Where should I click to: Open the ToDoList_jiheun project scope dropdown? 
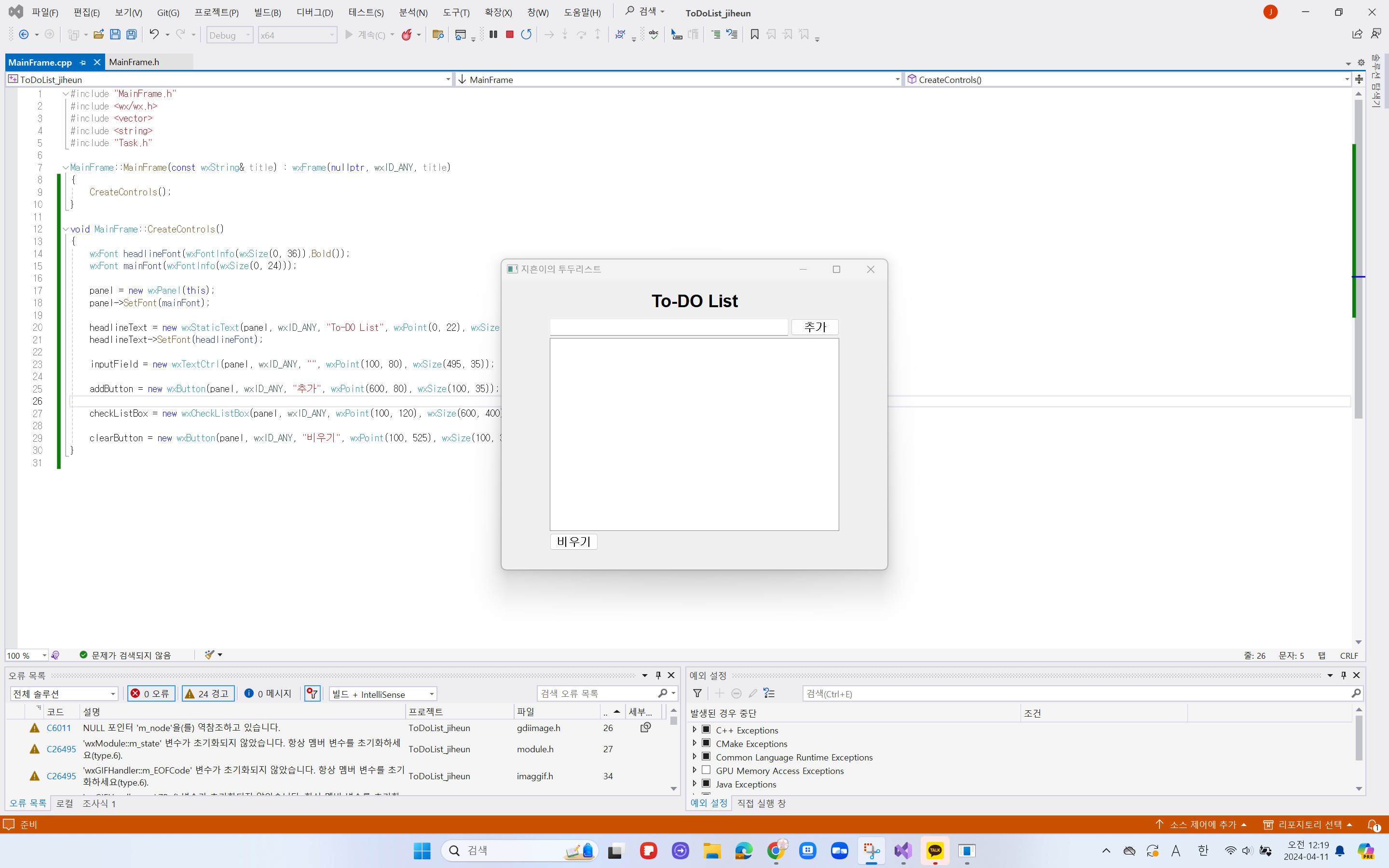(230, 79)
